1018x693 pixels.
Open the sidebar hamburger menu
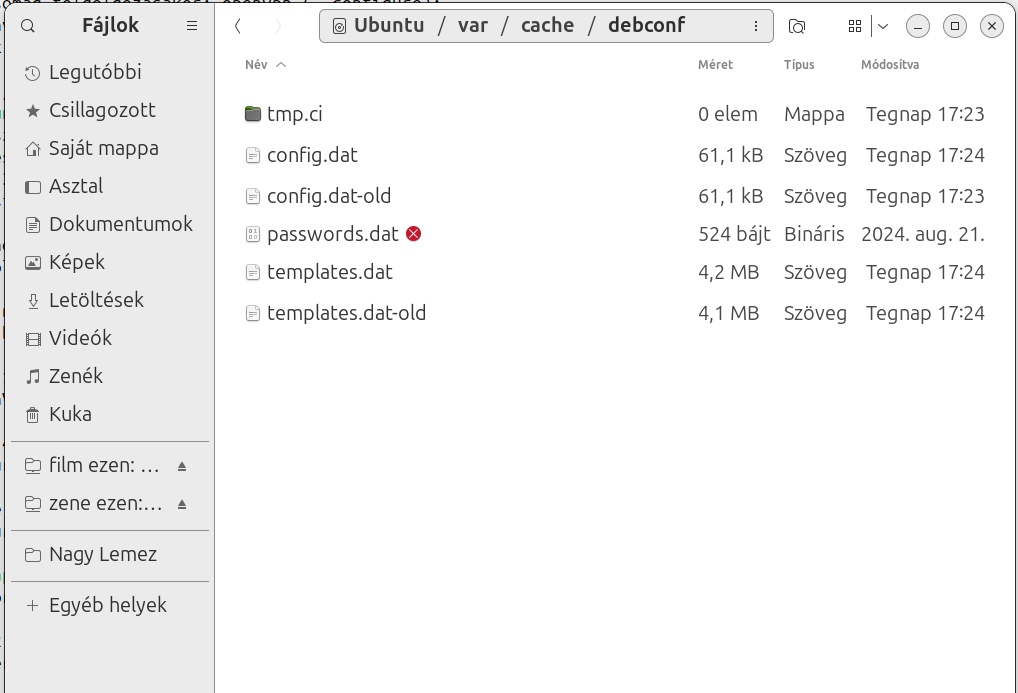pos(192,26)
